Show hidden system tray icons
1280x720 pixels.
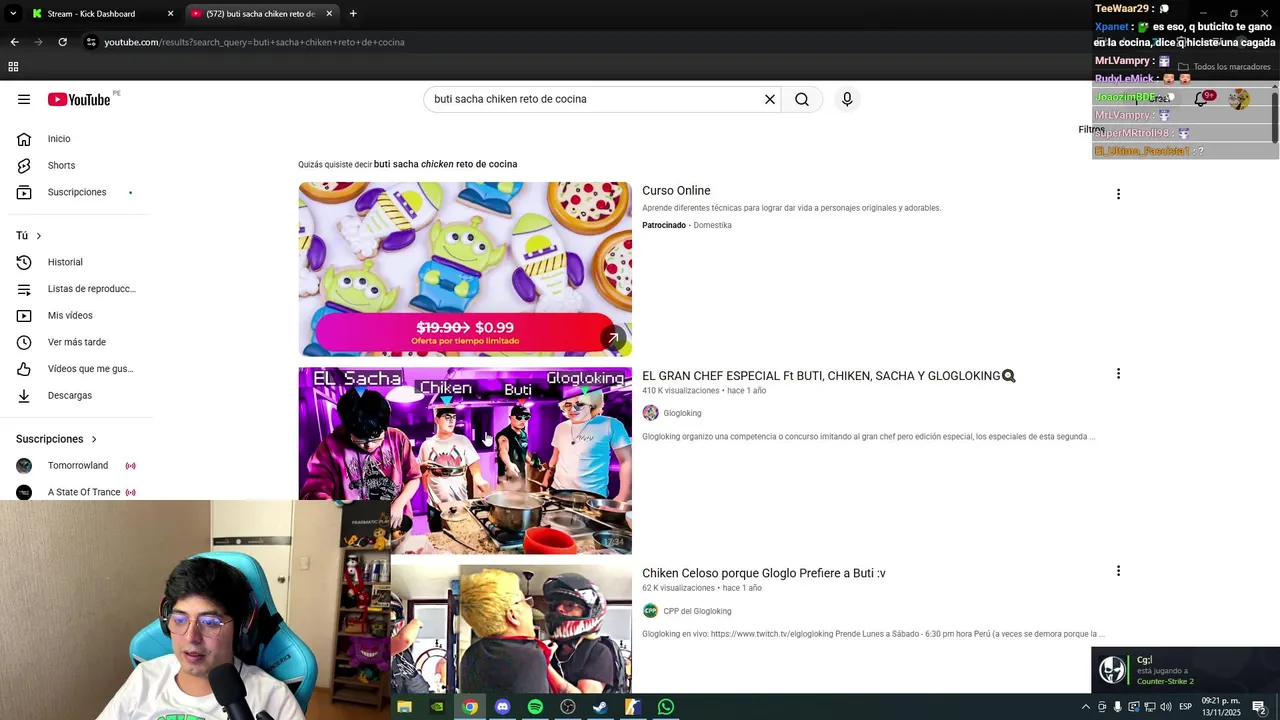[x=1086, y=707]
